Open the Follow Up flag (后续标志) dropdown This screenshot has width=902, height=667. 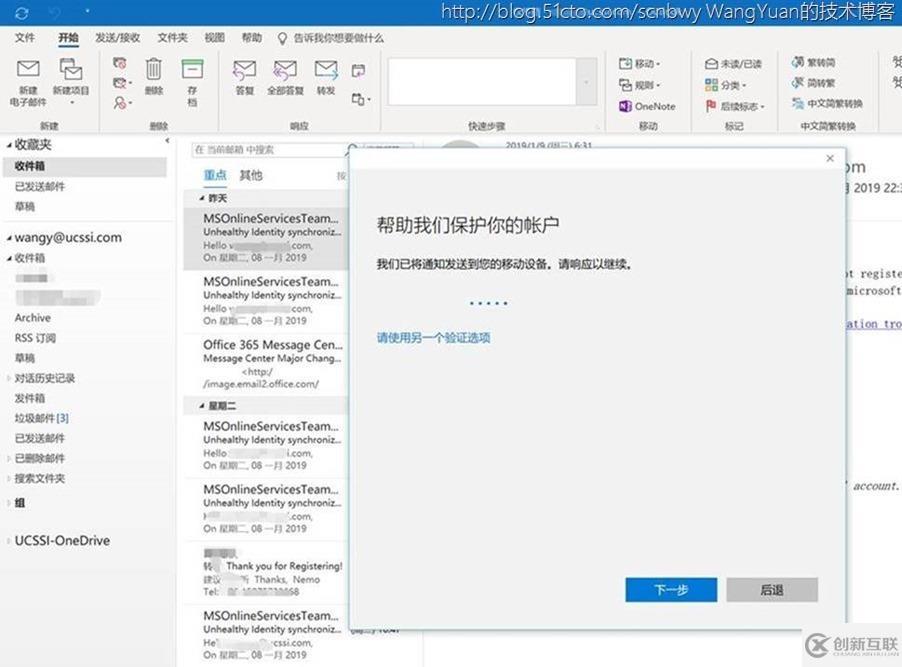[735, 106]
